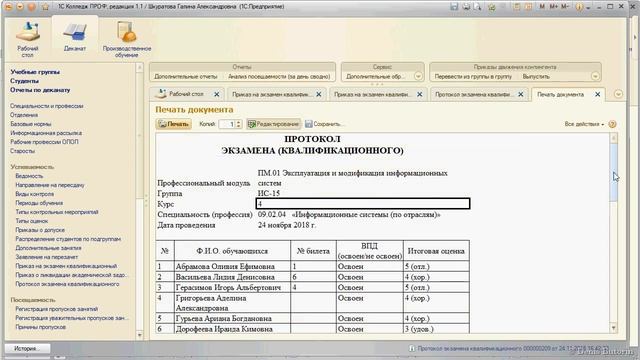The width and height of the screenshot is (640, 360).
Task: Open Отчеты по деканату
Action: (40, 90)
